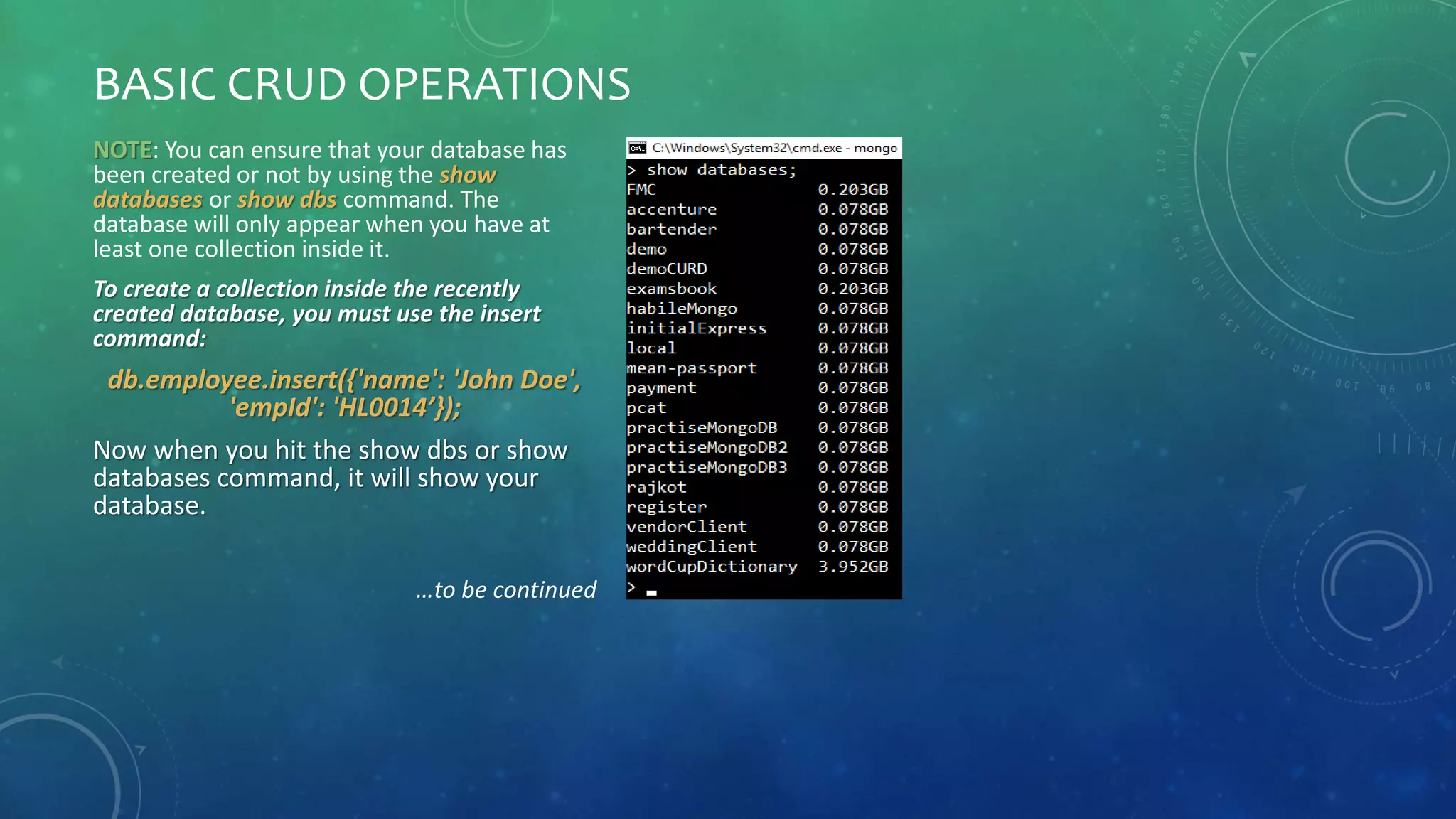Select the rajkot database row
The height and width of the screenshot is (819, 1456).
656,488
